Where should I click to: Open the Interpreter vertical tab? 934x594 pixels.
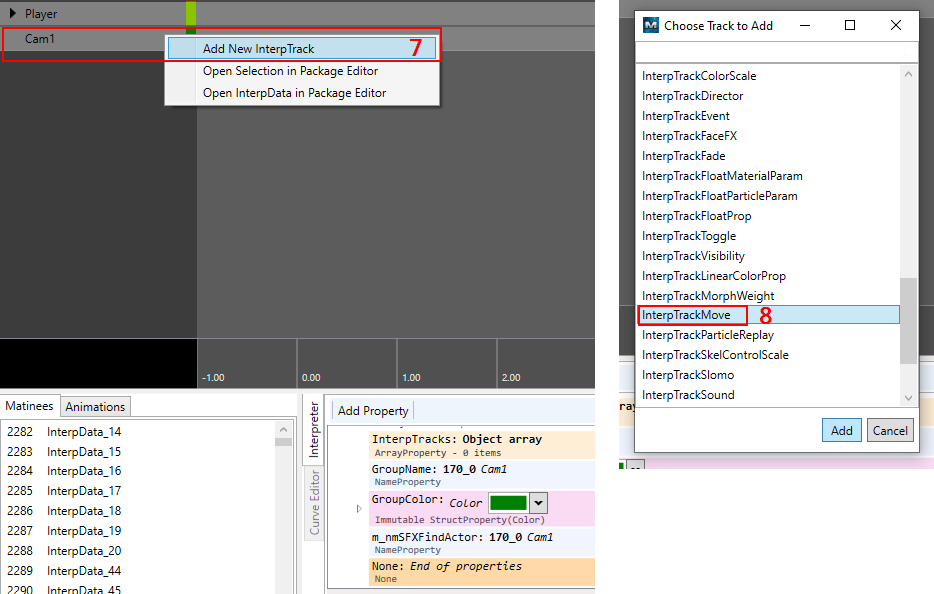pos(314,429)
